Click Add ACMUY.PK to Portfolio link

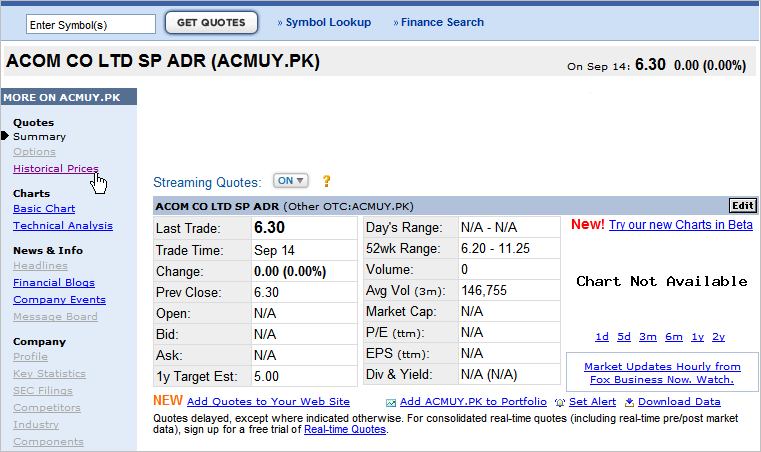click(x=473, y=402)
